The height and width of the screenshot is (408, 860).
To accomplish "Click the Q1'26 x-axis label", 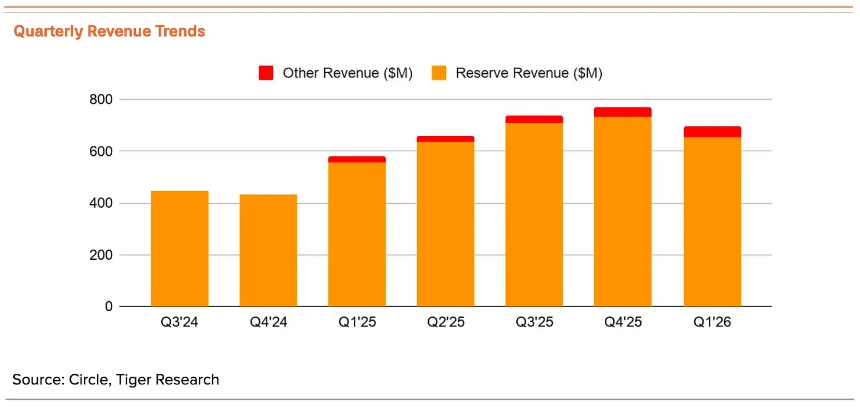I will pyautogui.click(x=713, y=322).
